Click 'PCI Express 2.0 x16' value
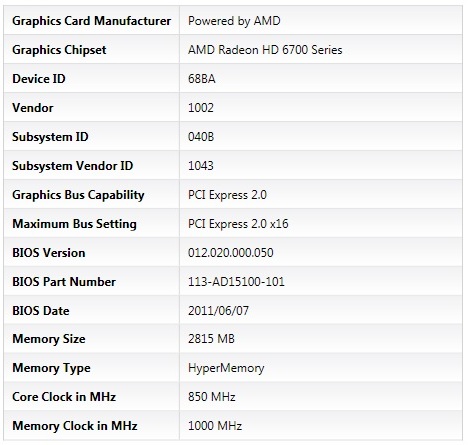 [x=238, y=224]
